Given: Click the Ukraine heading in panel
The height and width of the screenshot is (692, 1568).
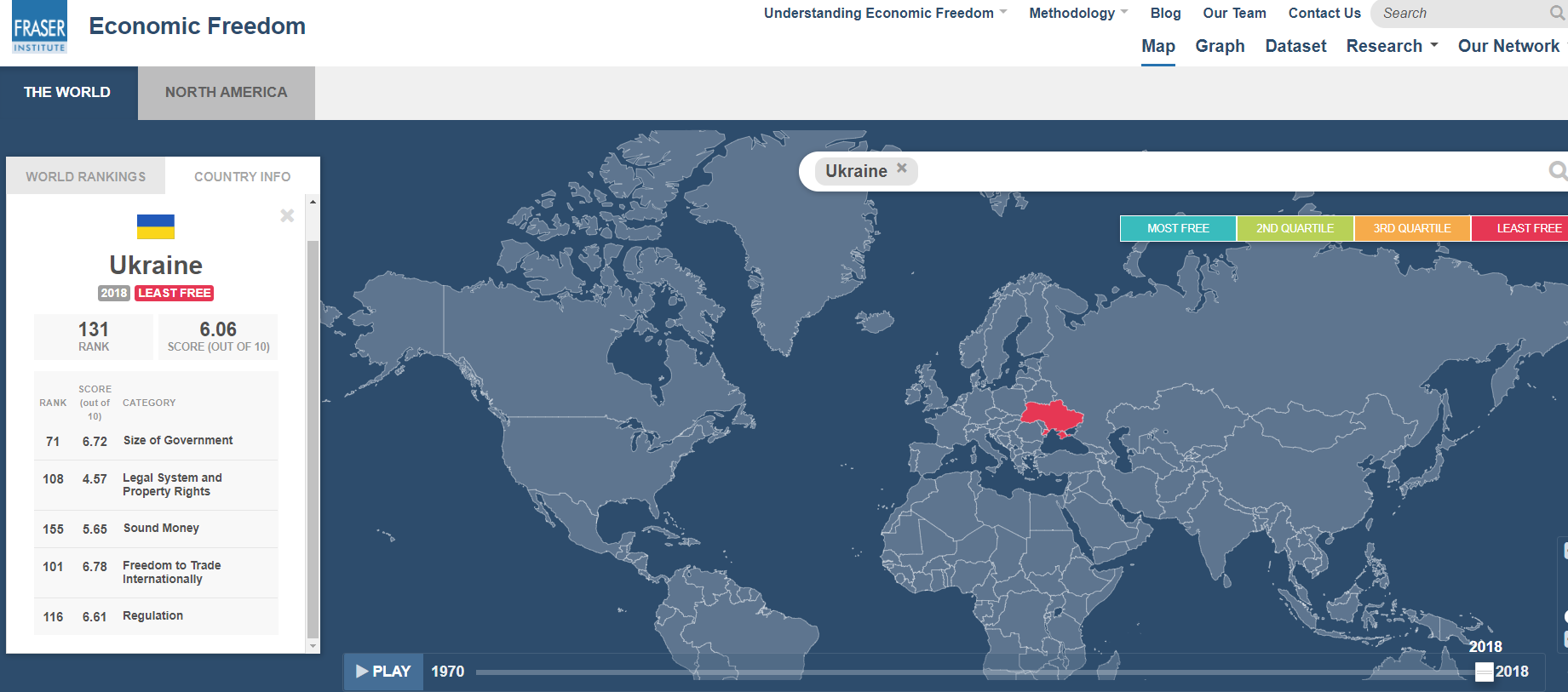Looking at the screenshot, I should click(x=156, y=265).
